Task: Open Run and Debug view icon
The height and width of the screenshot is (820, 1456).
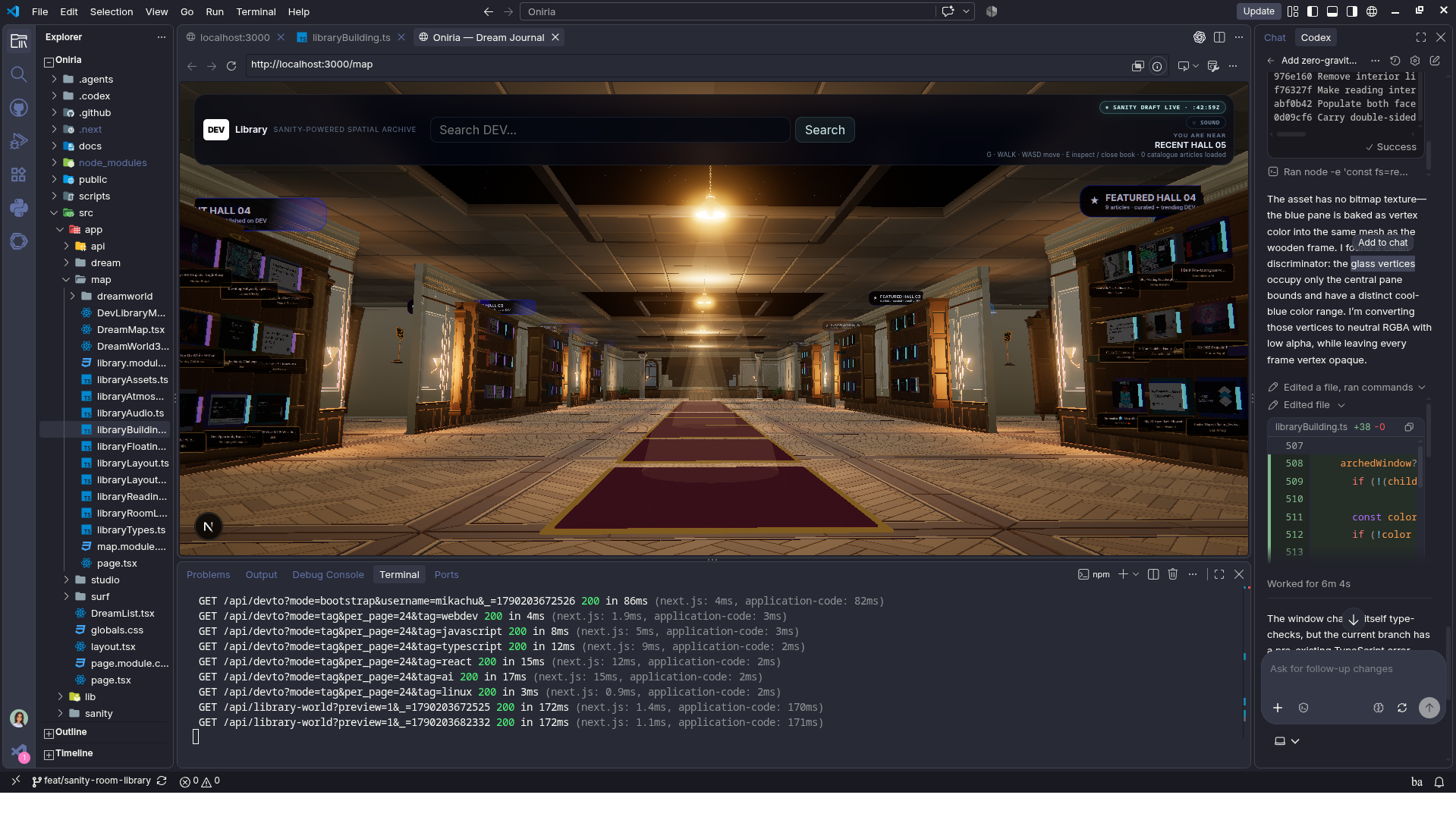Action: point(19,141)
